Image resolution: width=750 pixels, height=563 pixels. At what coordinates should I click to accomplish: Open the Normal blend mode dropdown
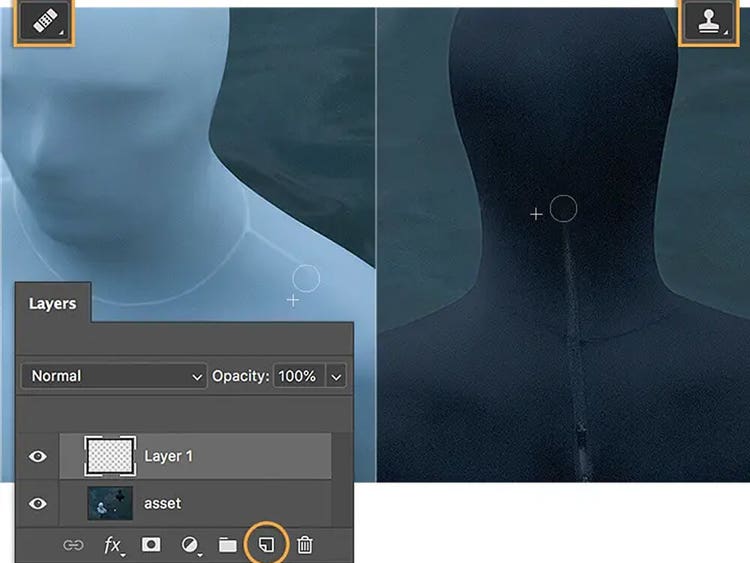[x=114, y=376]
